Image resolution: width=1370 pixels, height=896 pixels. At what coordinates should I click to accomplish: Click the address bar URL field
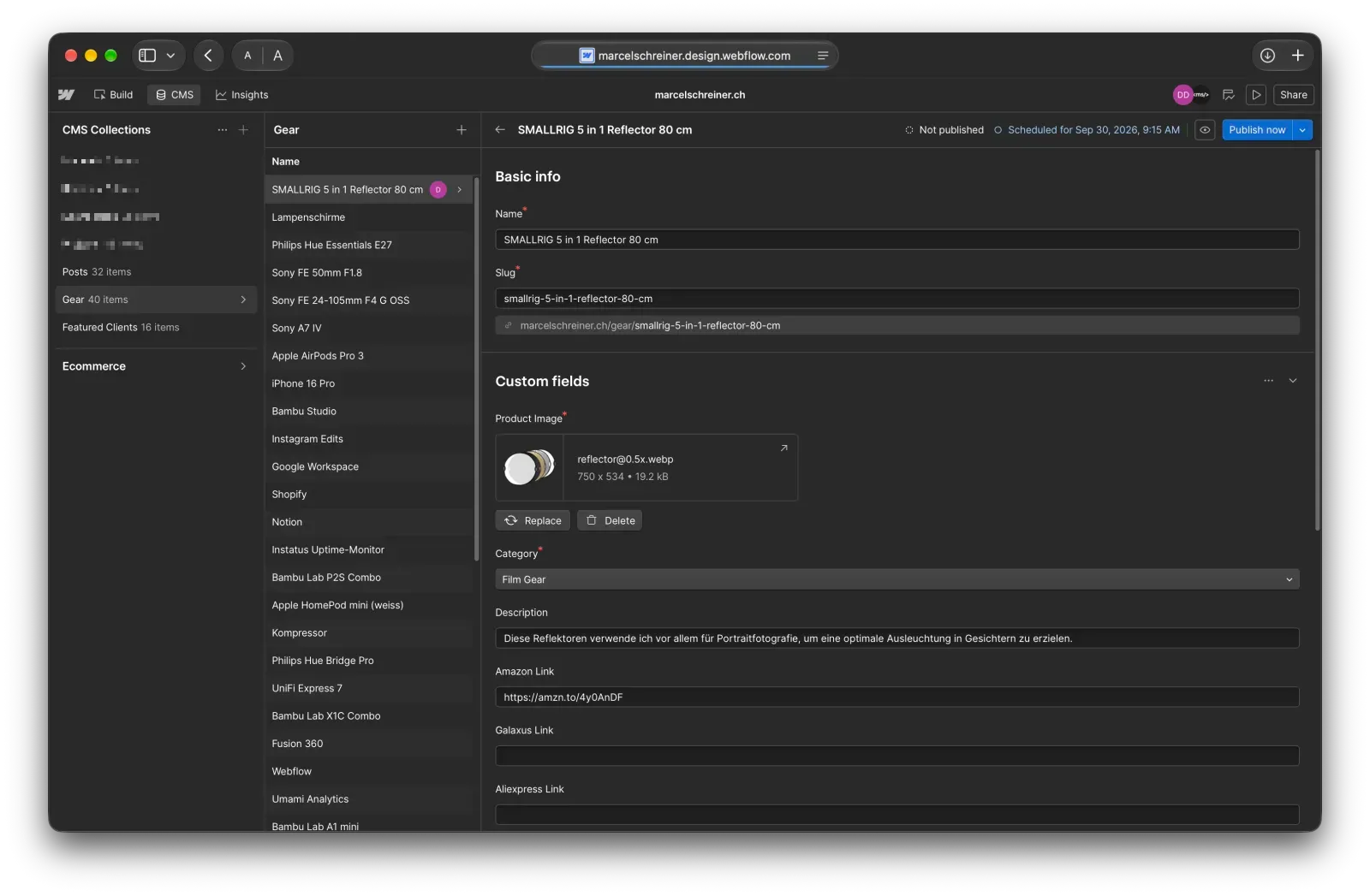pyautogui.click(x=685, y=56)
